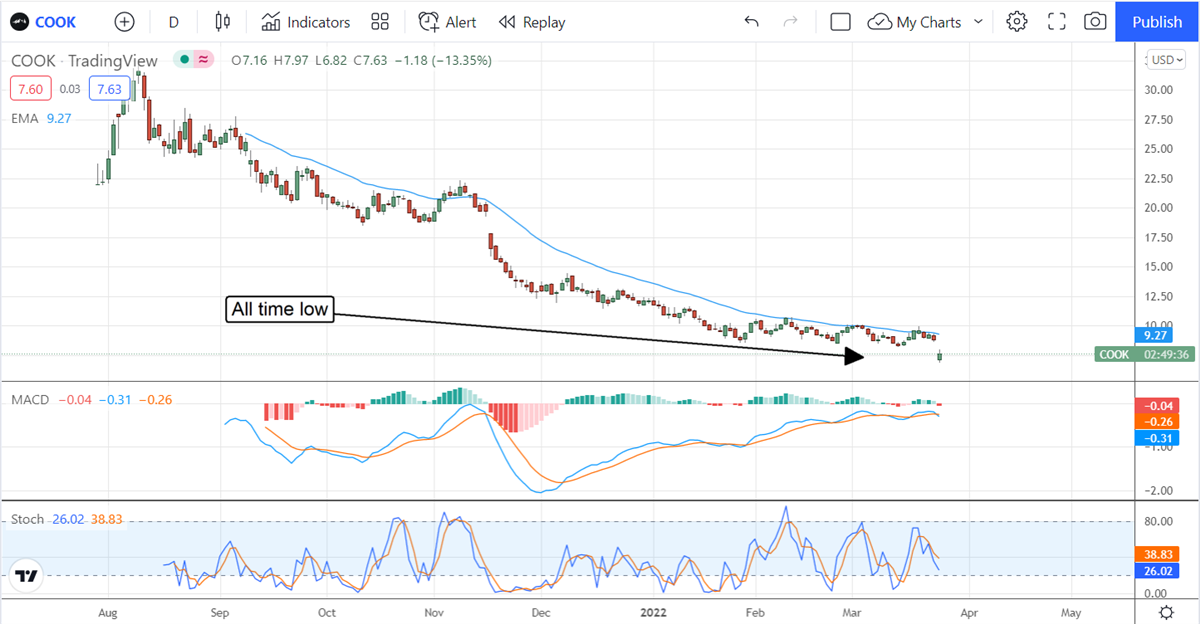Open chart settings gear in top toolbar
The width and height of the screenshot is (1200, 624).
[1017, 22]
